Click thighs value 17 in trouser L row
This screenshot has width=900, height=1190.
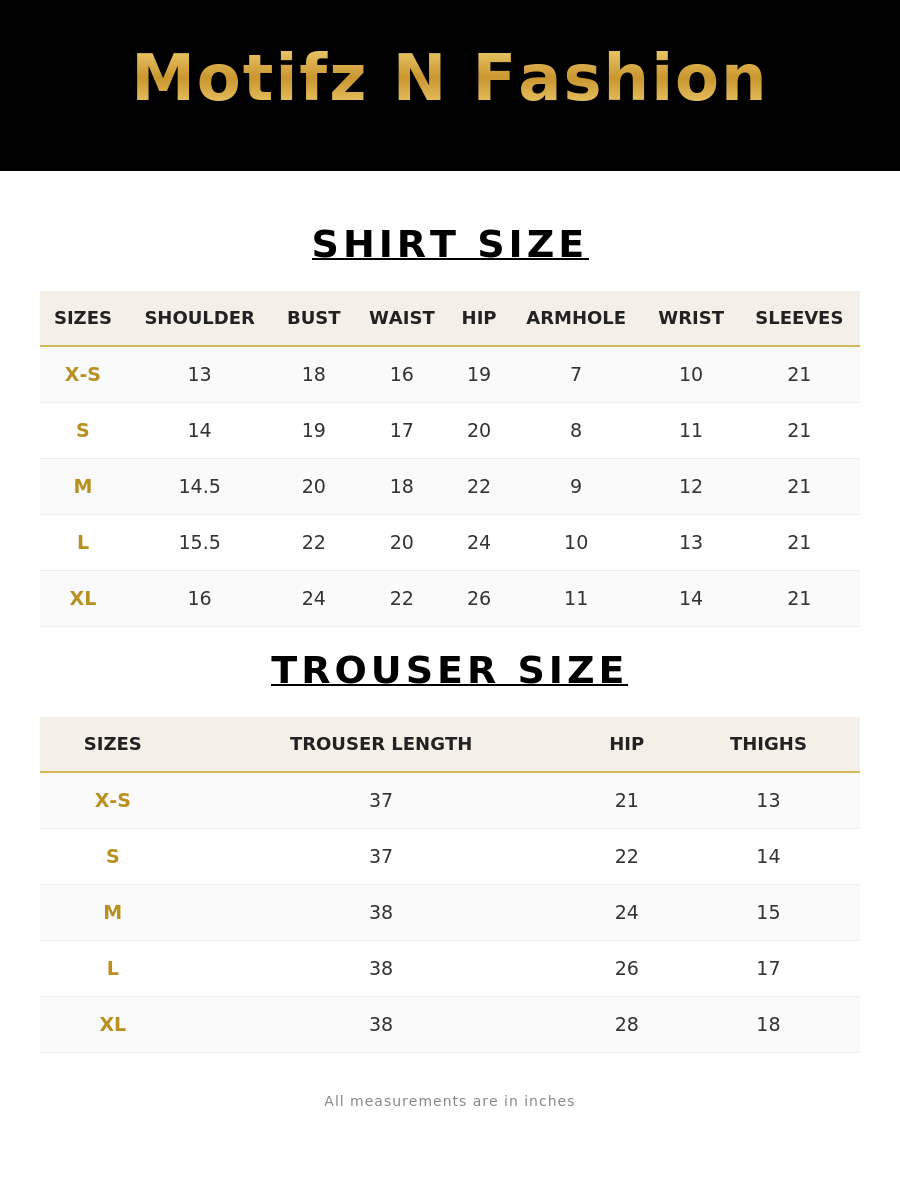(x=768, y=968)
